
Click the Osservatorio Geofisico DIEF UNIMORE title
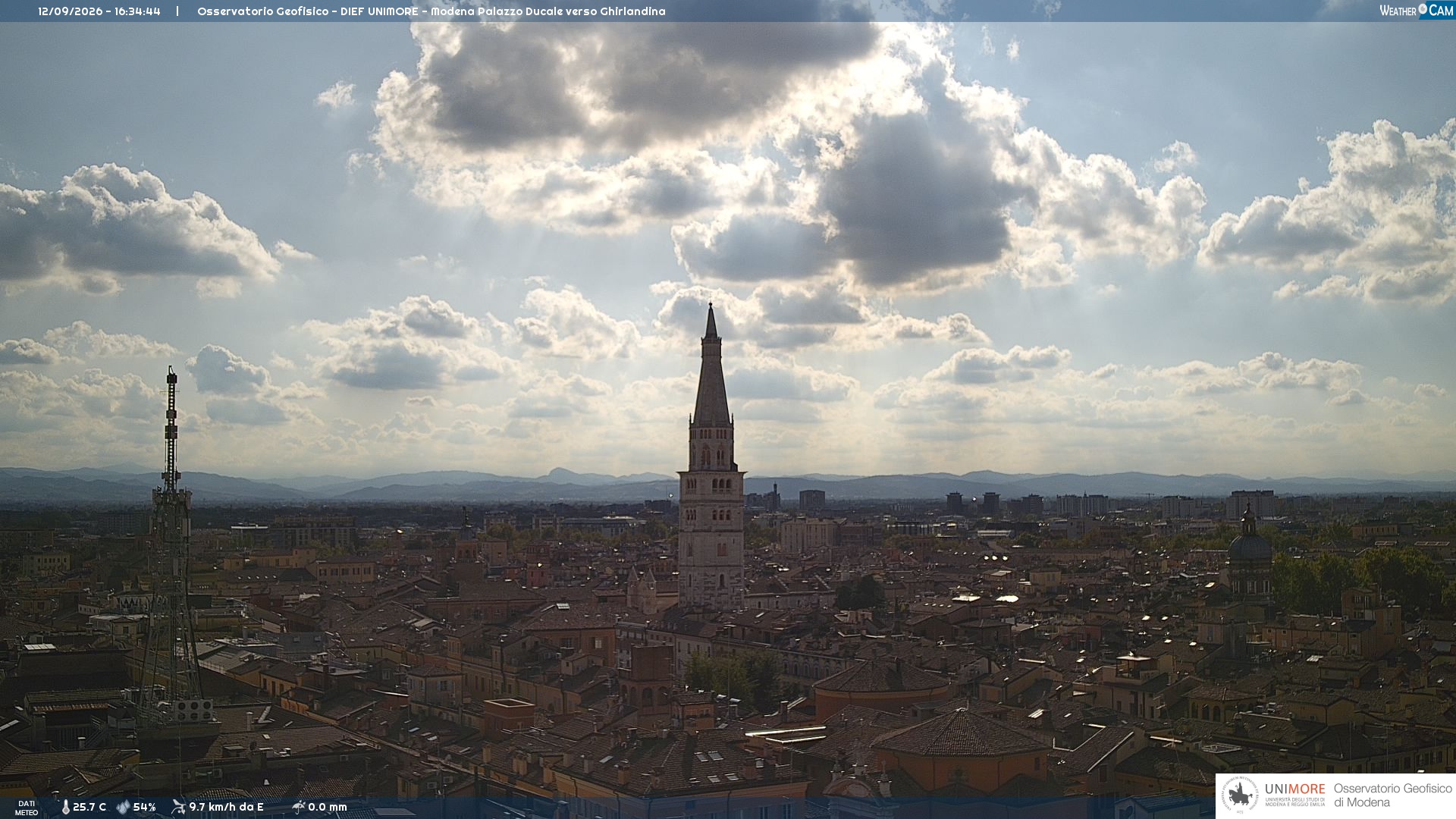431,11
